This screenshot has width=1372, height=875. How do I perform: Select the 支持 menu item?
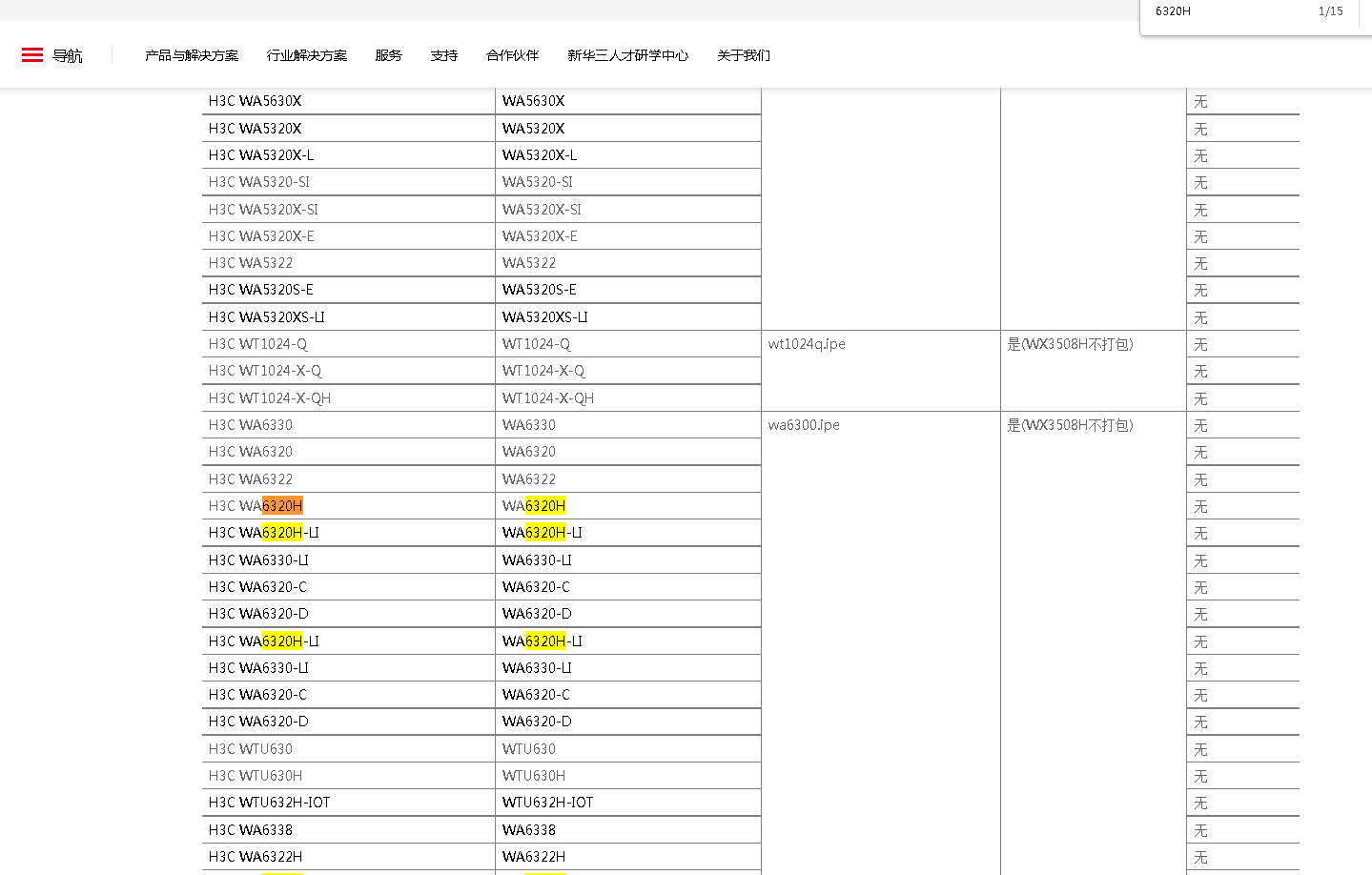coord(444,55)
